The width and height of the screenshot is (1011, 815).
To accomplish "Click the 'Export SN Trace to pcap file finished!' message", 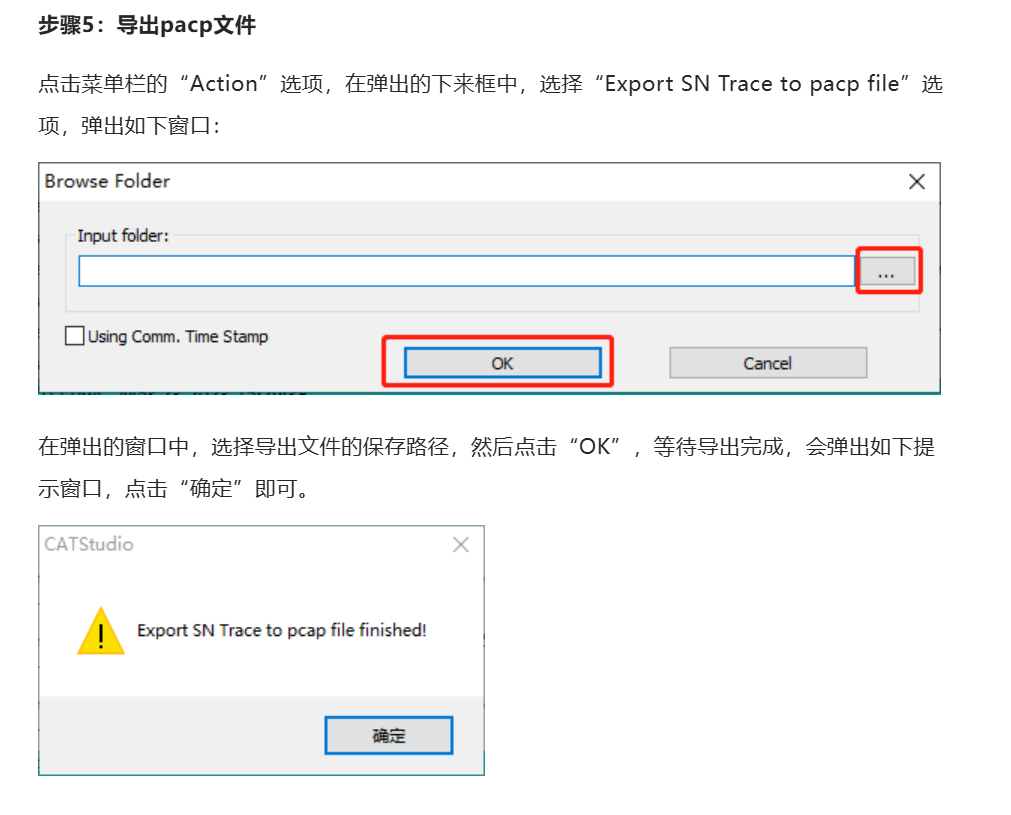I will pos(282,630).
